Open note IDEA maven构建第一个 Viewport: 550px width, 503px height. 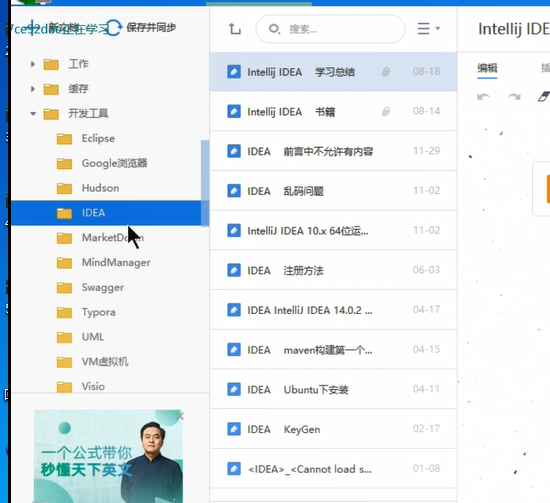click(x=333, y=350)
